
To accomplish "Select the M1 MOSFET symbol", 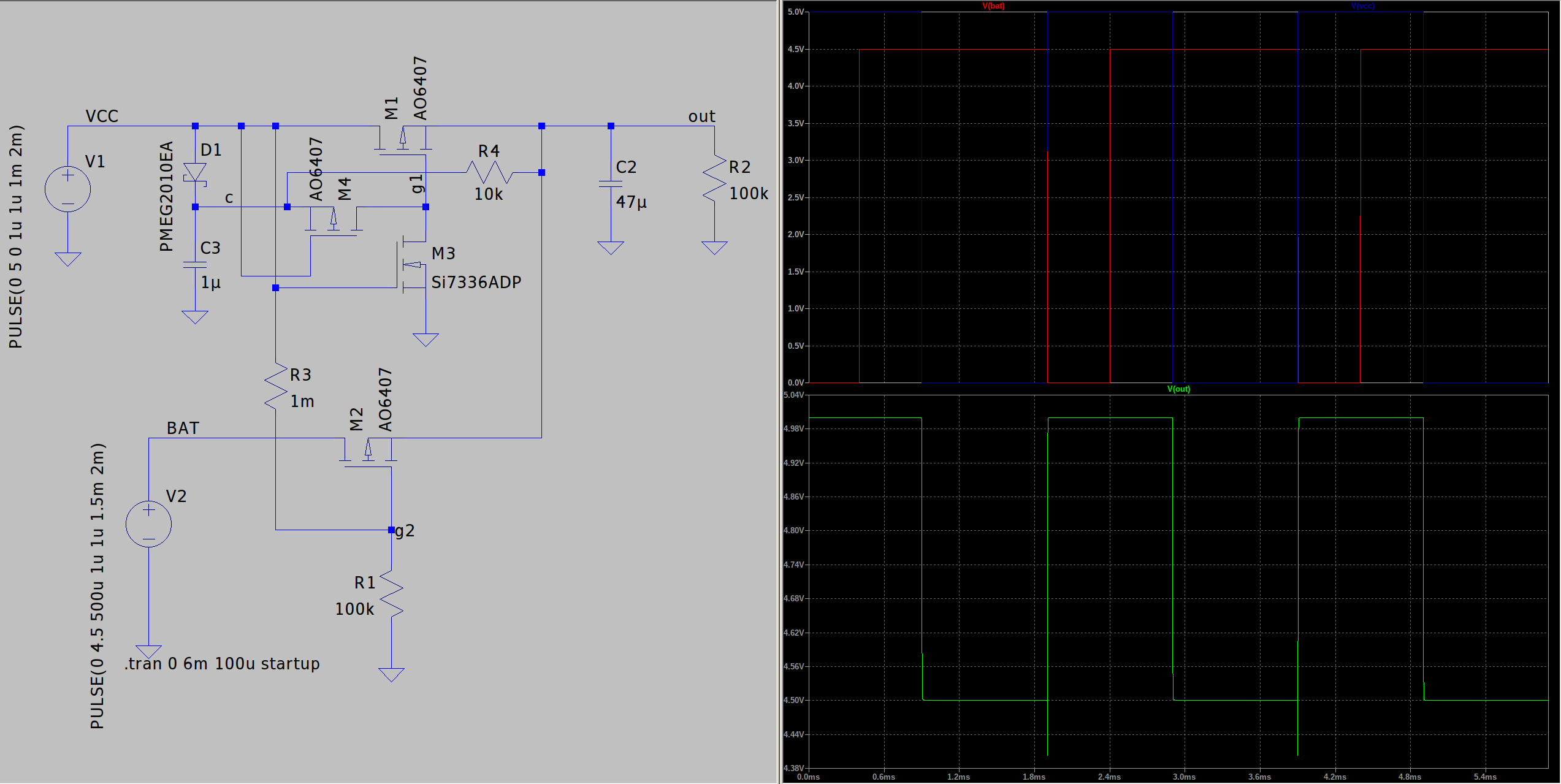I will [x=403, y=140].
